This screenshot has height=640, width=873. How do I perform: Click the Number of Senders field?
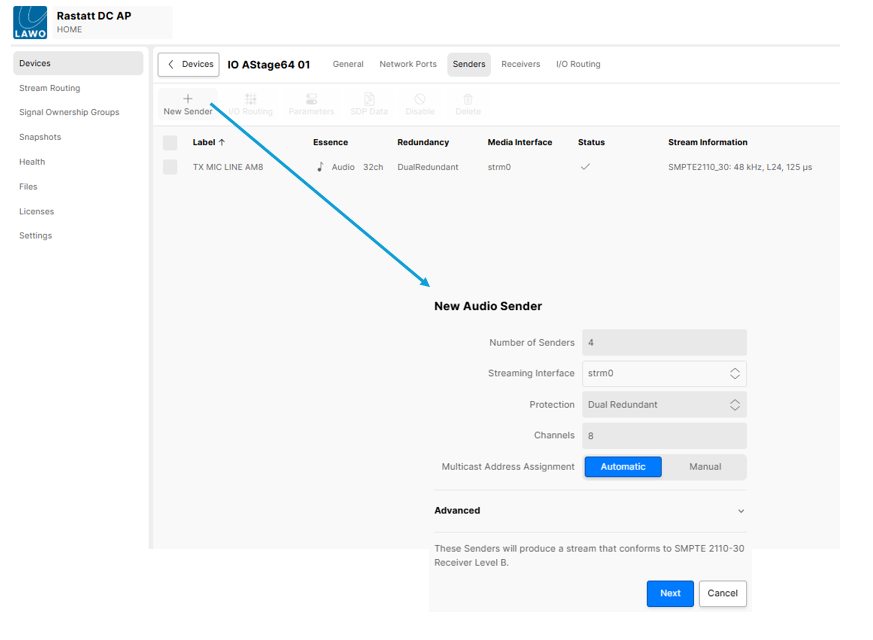click(x=664, y=343)
